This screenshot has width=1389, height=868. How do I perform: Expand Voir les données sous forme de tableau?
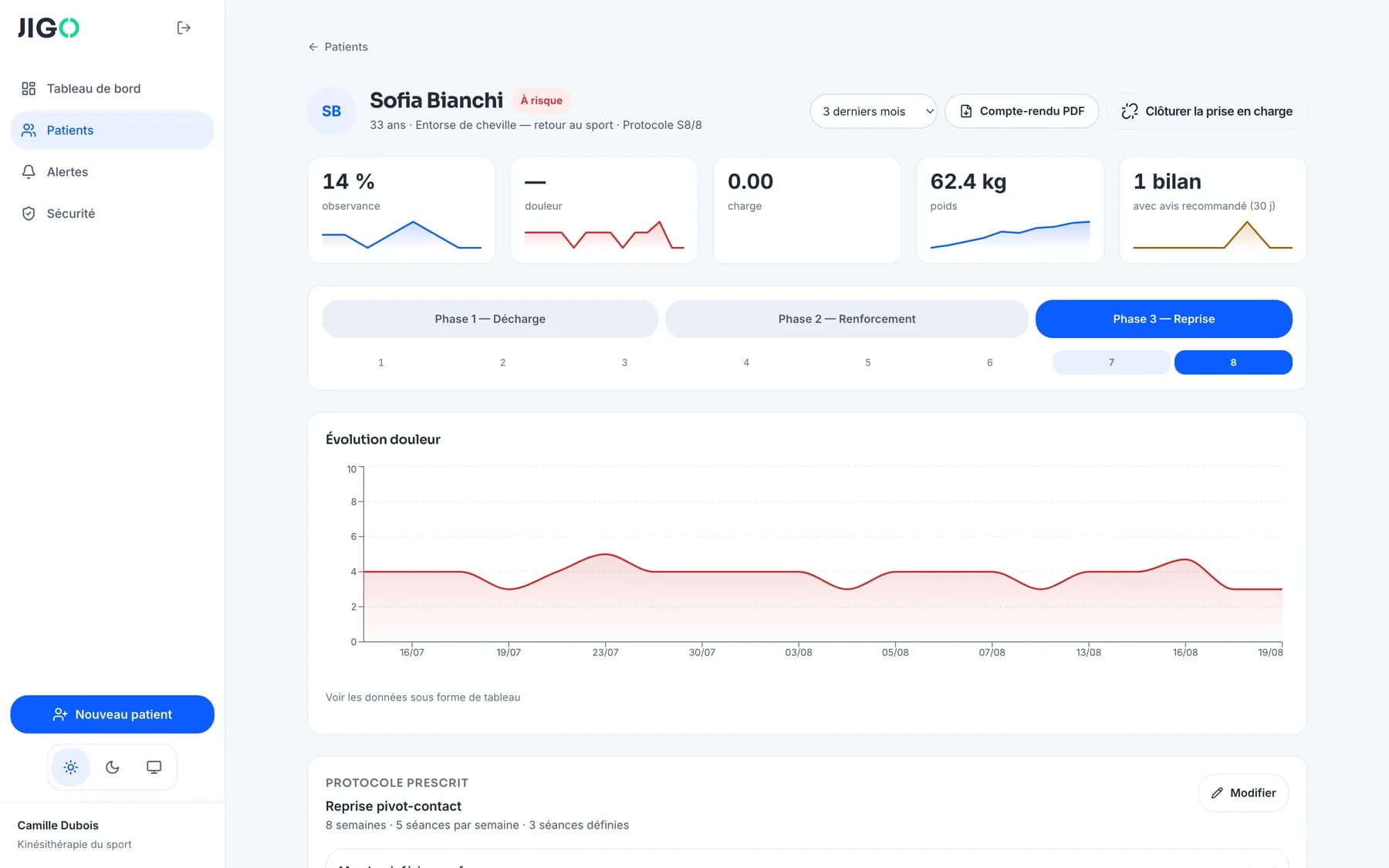[423, 697]
